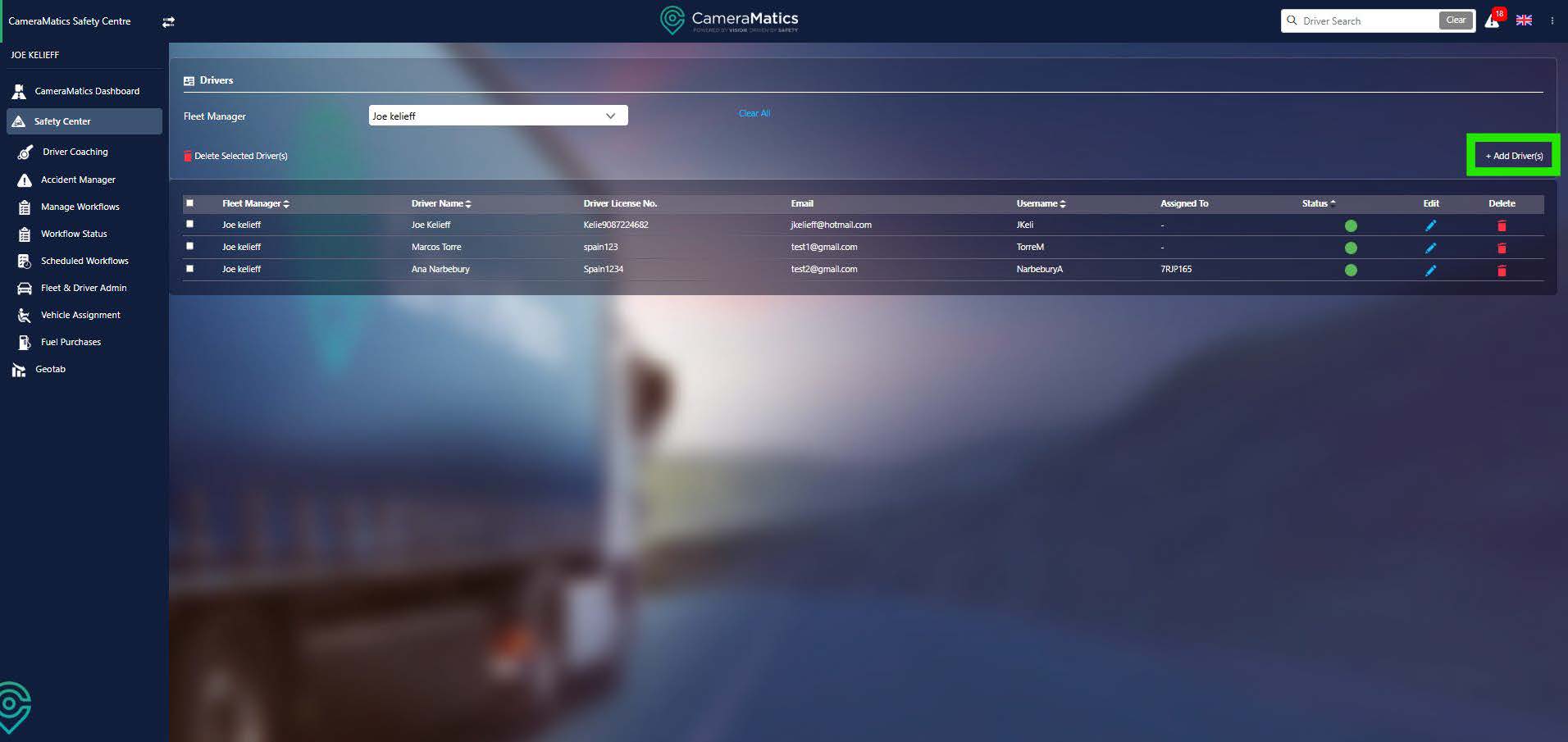Image resolution: width=1568 pixels, height=742 pixels.
Task: Sort table by Driver Name column
Action: pyautogui.click(x=441, y=203)
